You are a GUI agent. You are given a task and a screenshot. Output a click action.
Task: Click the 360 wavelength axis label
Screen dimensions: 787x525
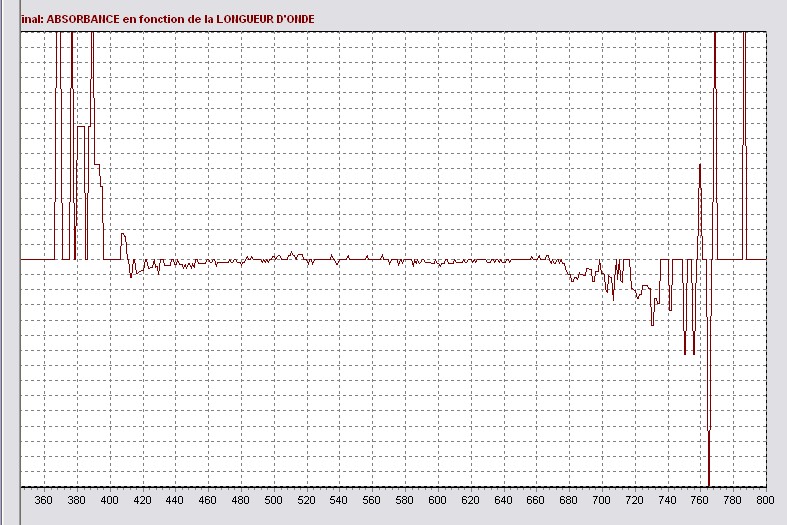pyautogui.click(x=43, y=500)
